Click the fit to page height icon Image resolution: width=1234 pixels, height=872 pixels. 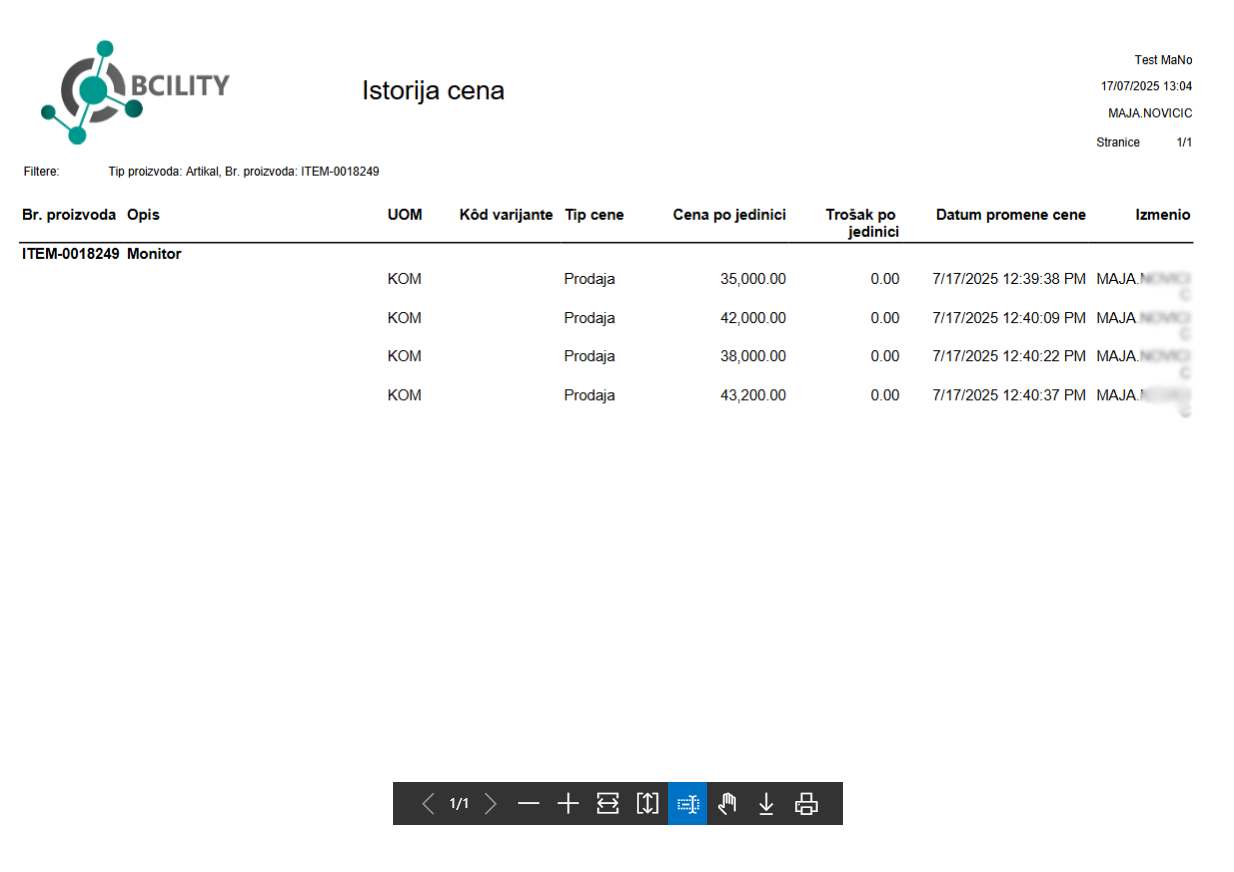648,804
